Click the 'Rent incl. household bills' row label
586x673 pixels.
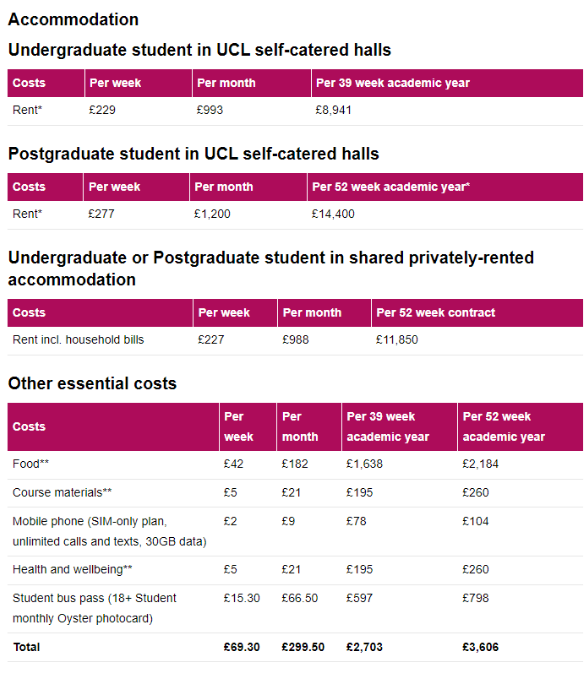click(x=78, y=340)
